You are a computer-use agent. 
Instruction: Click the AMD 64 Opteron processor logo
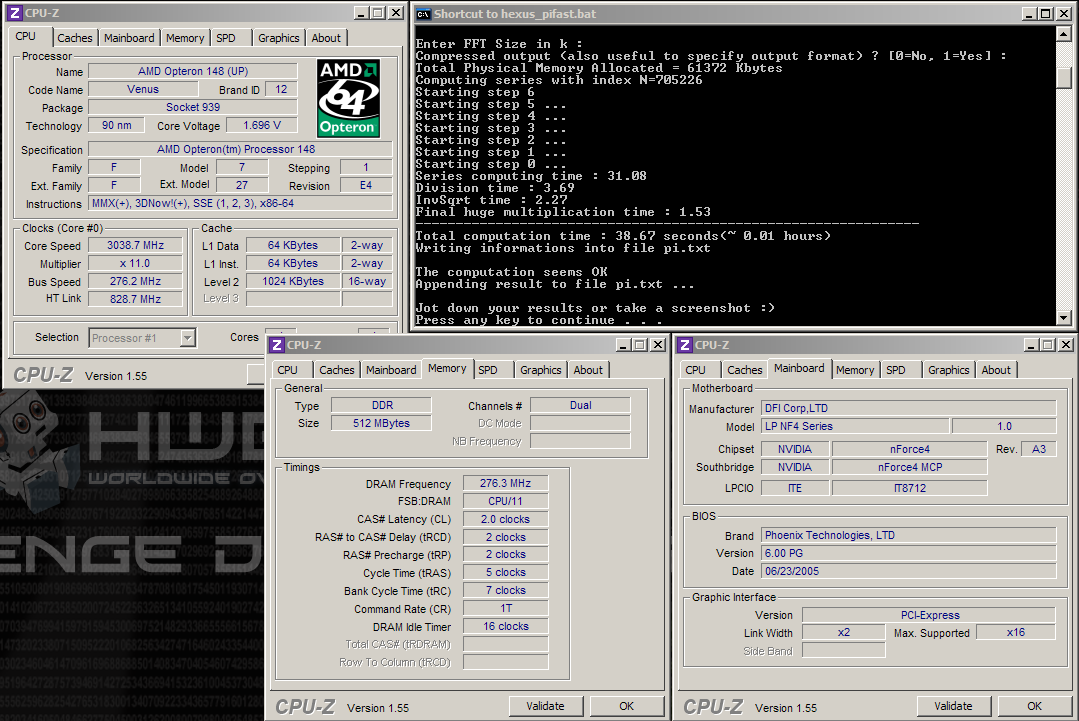point(348,98)
